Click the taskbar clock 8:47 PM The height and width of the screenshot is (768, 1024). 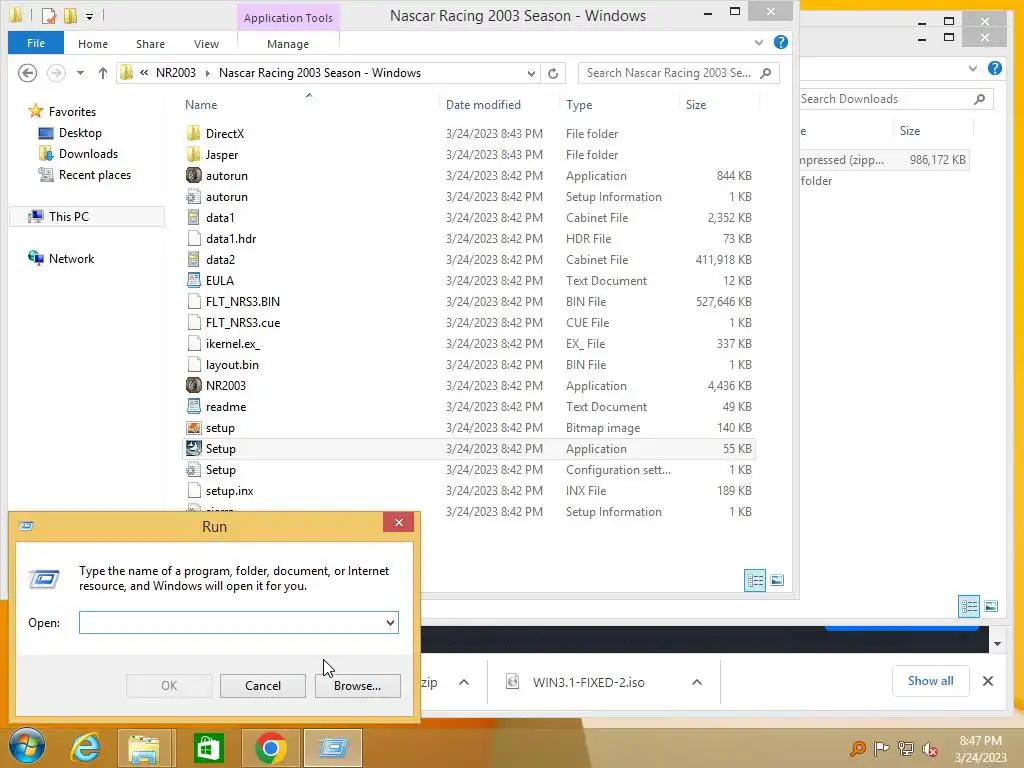(980, 741)
